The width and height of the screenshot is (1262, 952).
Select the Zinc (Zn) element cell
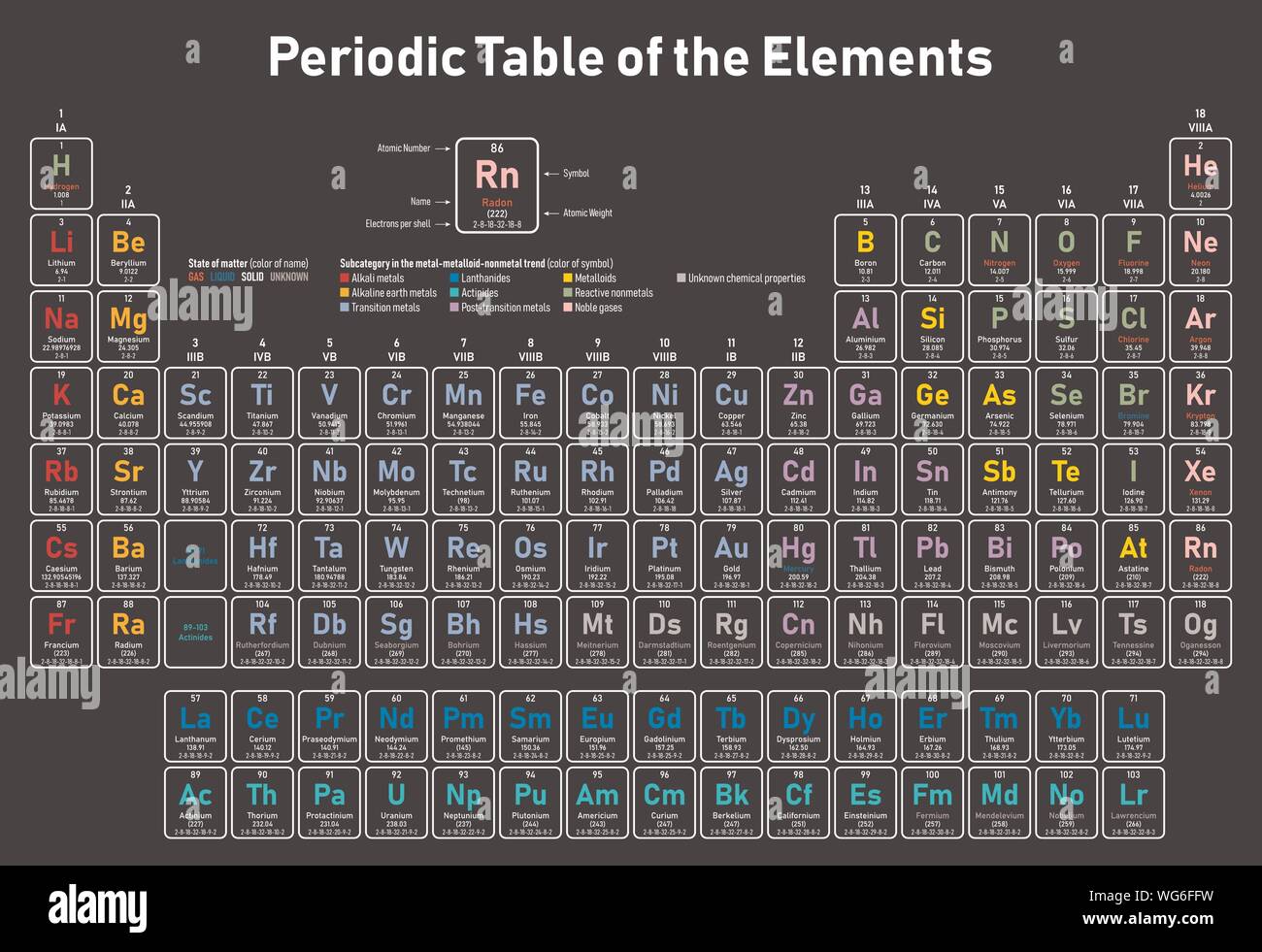click(x=798, y=403)
